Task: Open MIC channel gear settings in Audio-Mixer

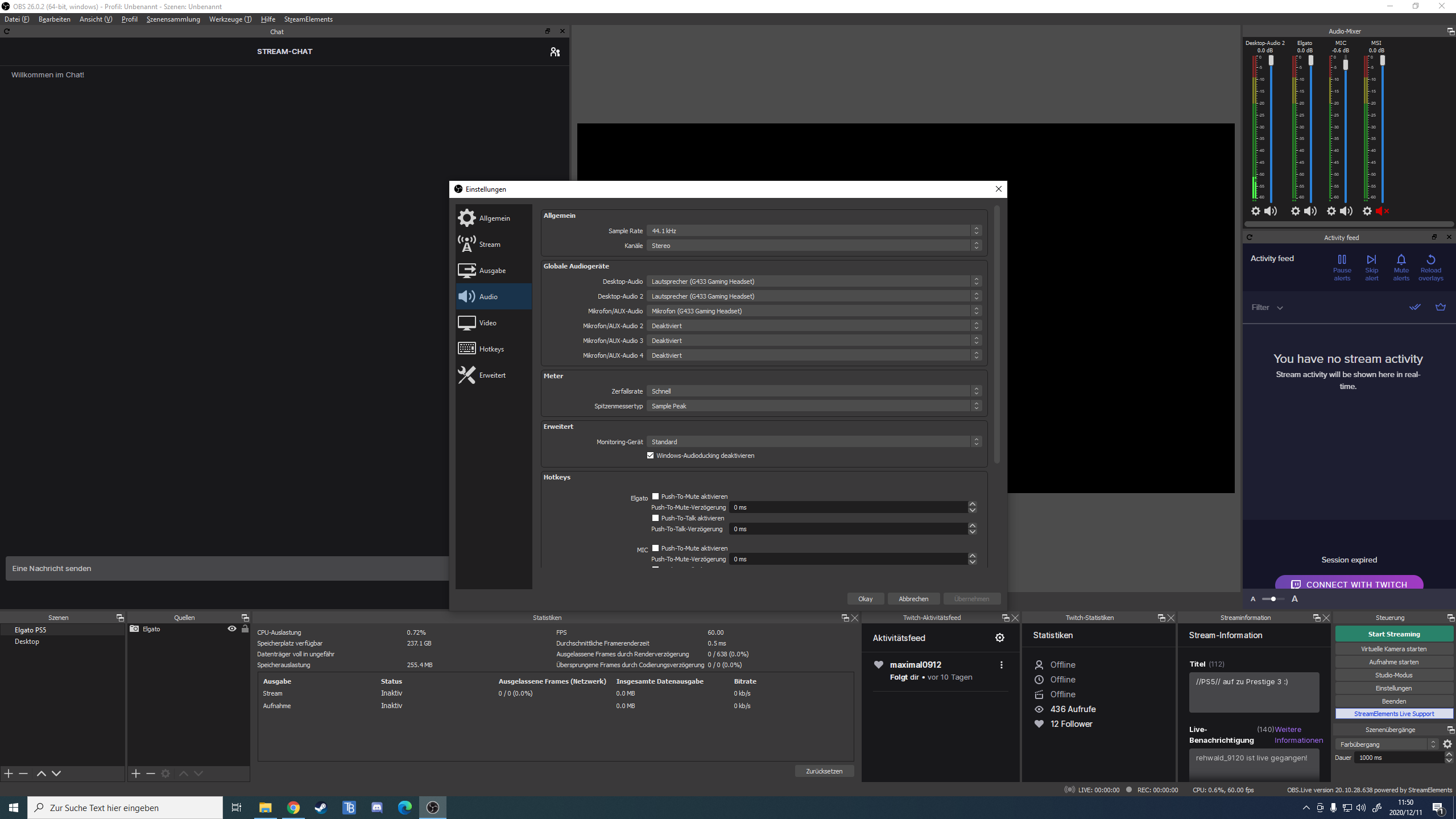Action: tap(1331, 211)
